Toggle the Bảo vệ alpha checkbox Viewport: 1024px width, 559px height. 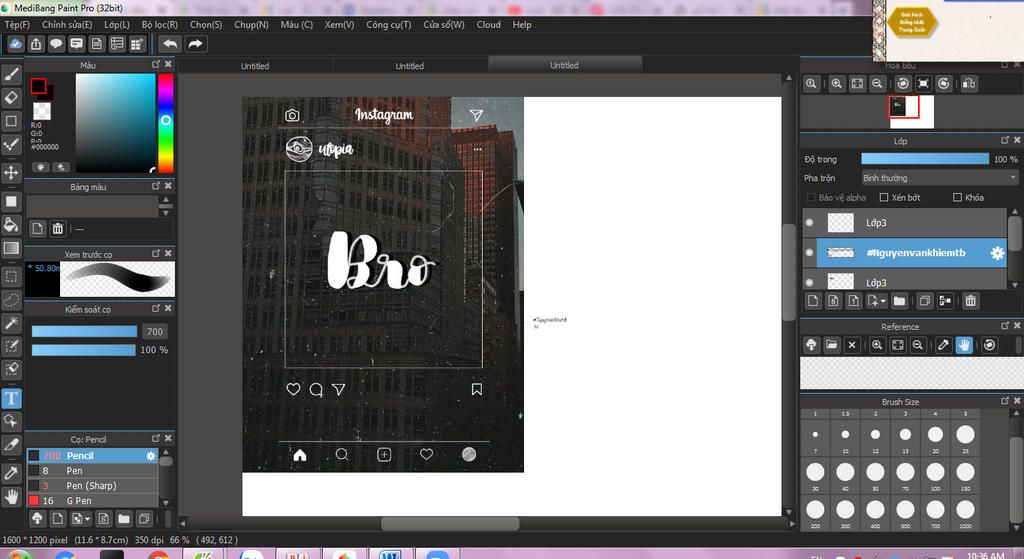(811, 197)
